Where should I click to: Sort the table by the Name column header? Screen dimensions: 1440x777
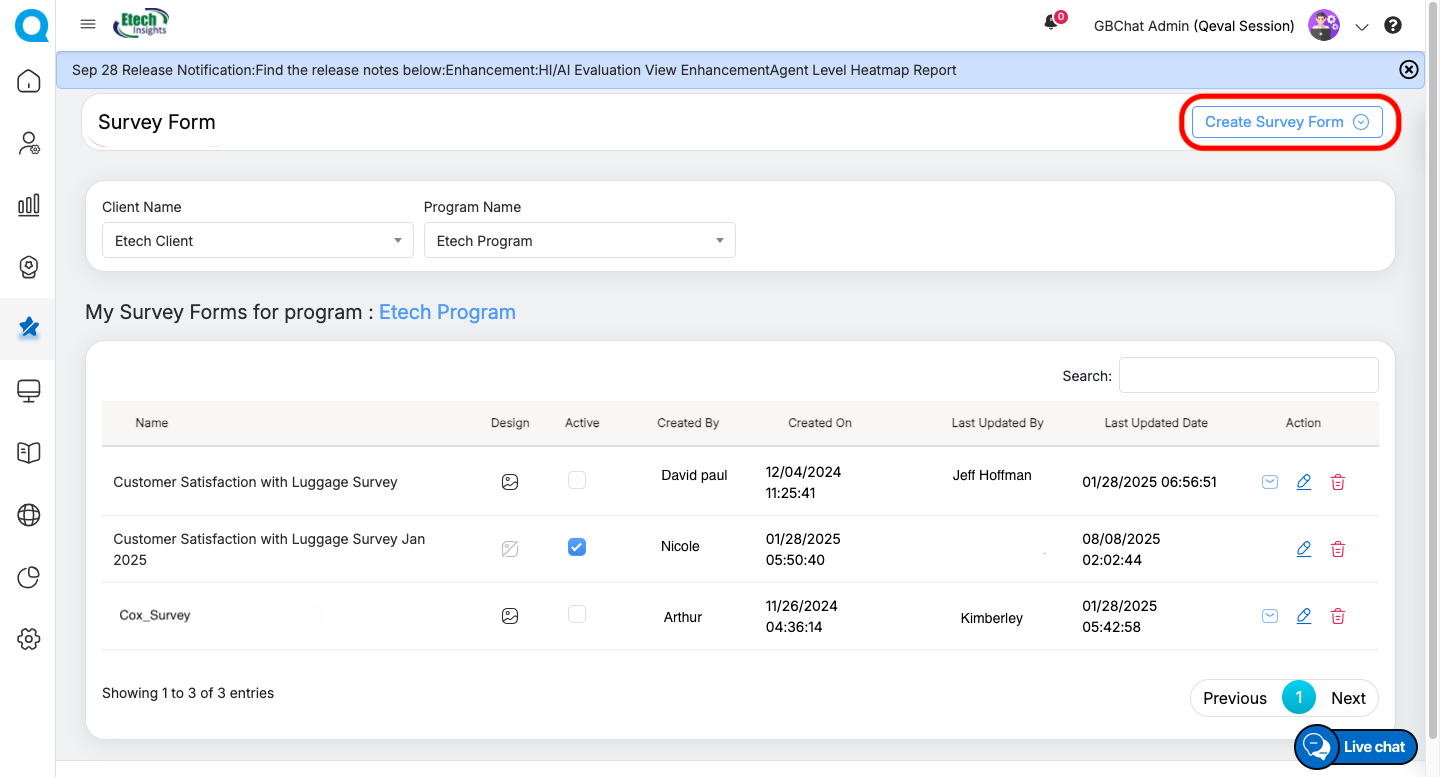click(x=152, y=423)
